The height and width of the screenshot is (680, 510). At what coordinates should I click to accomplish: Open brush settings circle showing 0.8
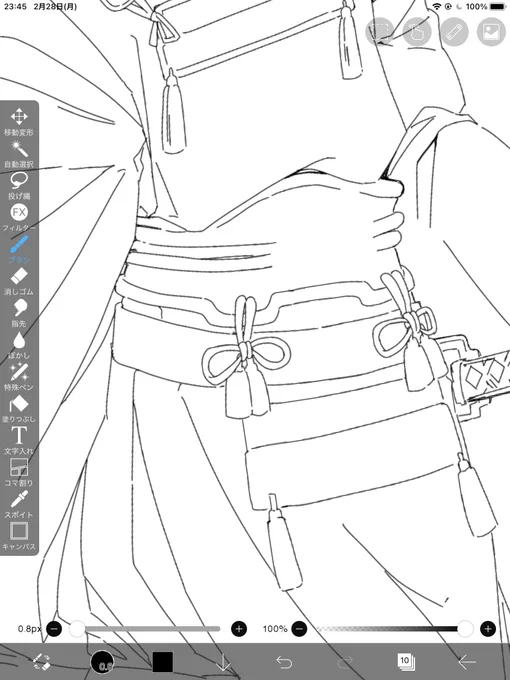pyautogui.click(x=102, y=662)
